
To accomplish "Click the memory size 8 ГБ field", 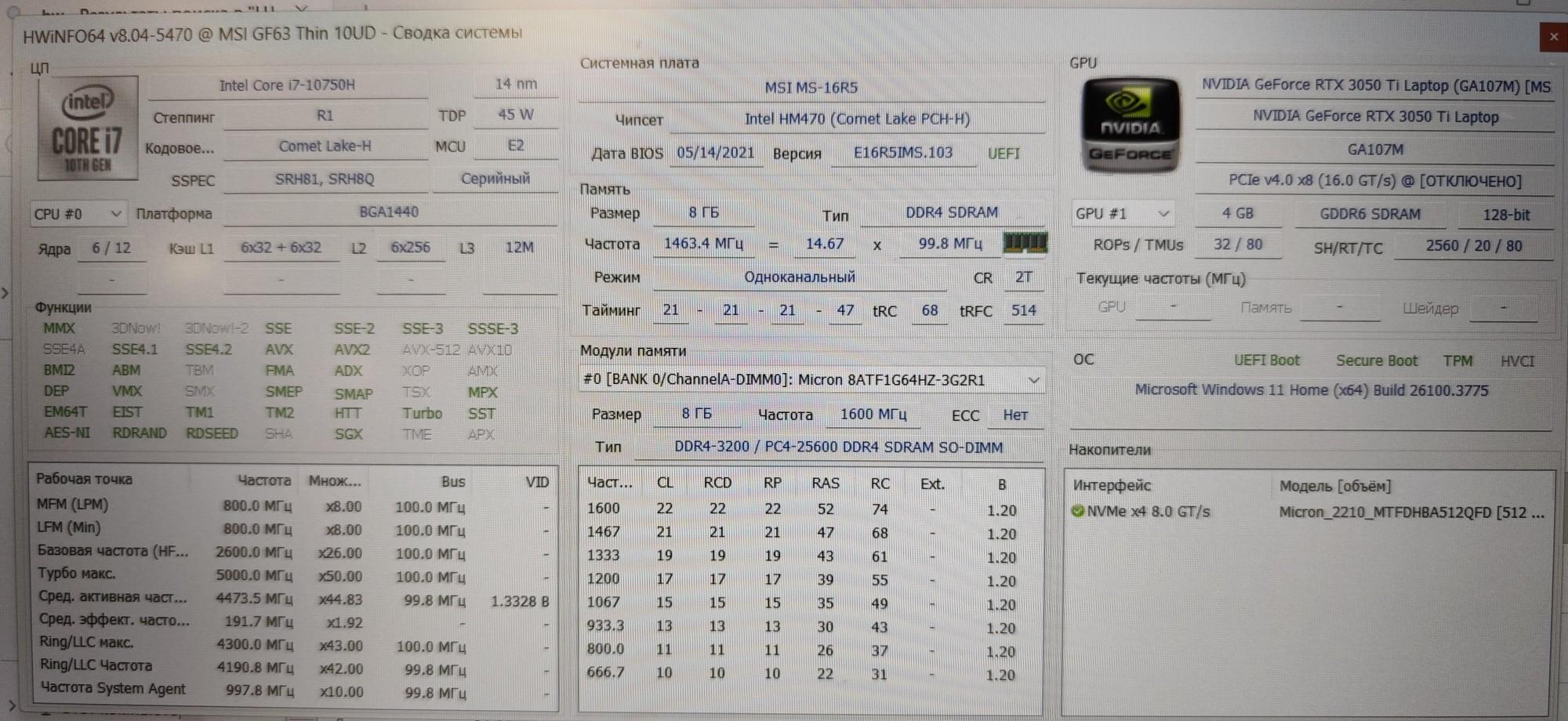I will pyautogui.click(x=703, y=212).
